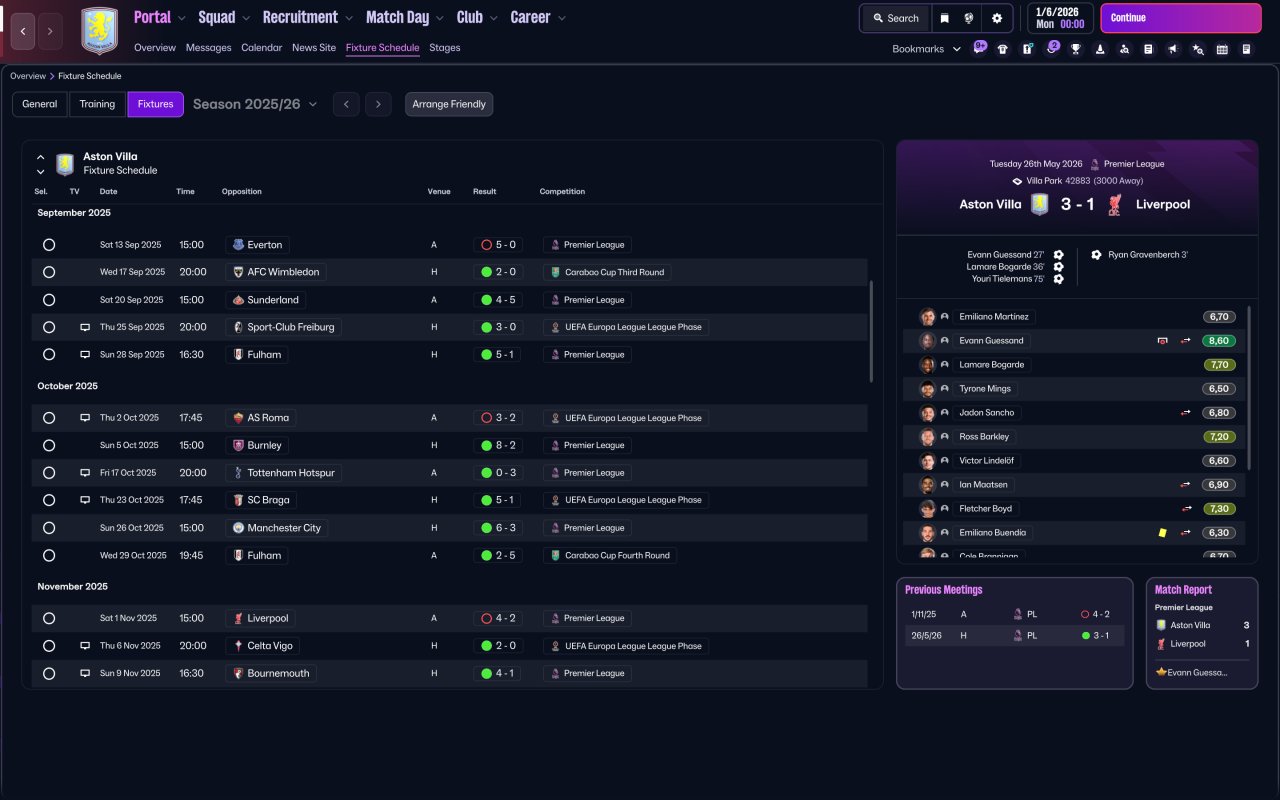Open the Season 2025/26 dropdown
1280x800 pixels.
pos(255,104)
